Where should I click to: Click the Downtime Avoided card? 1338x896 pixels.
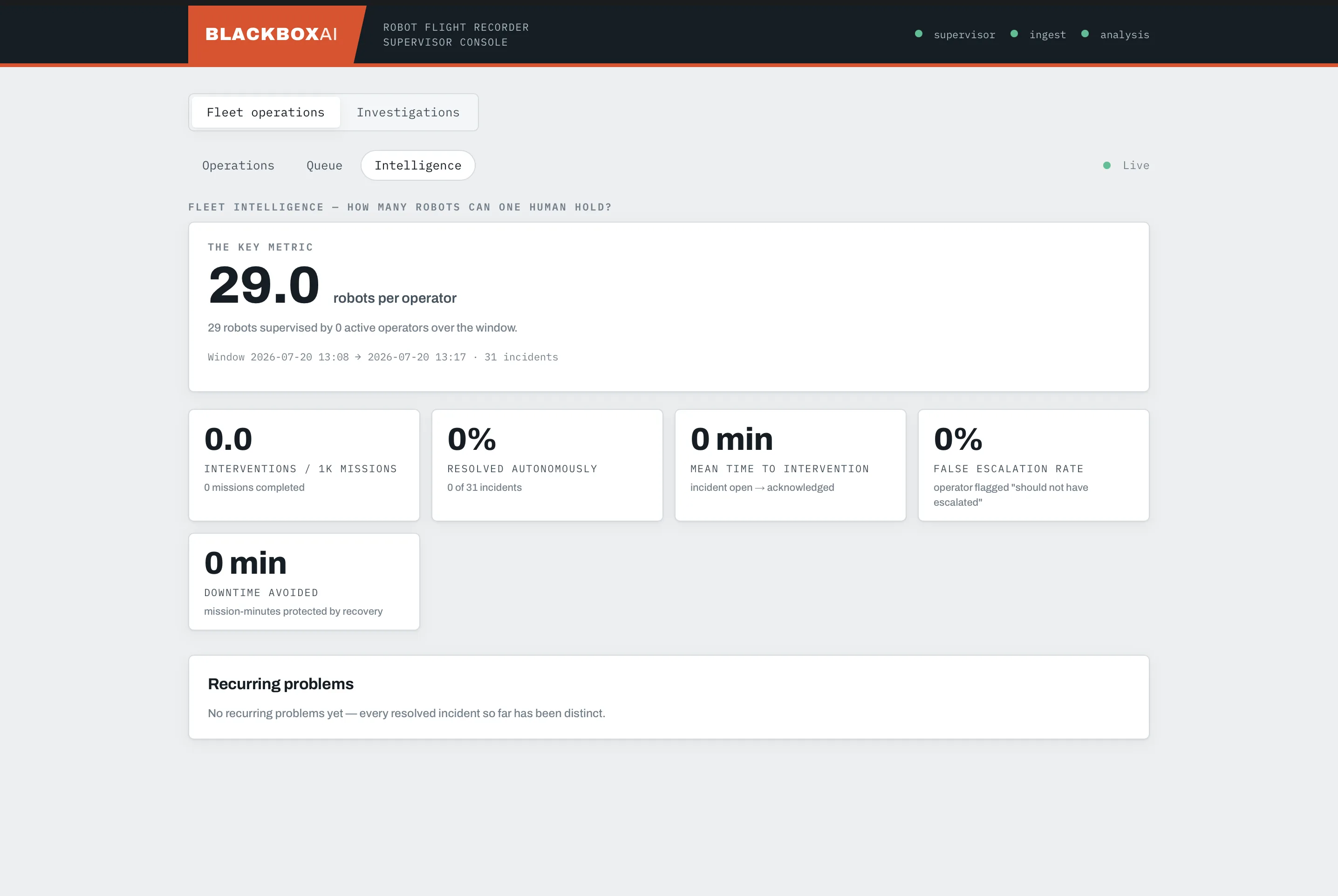pos(304,582)
